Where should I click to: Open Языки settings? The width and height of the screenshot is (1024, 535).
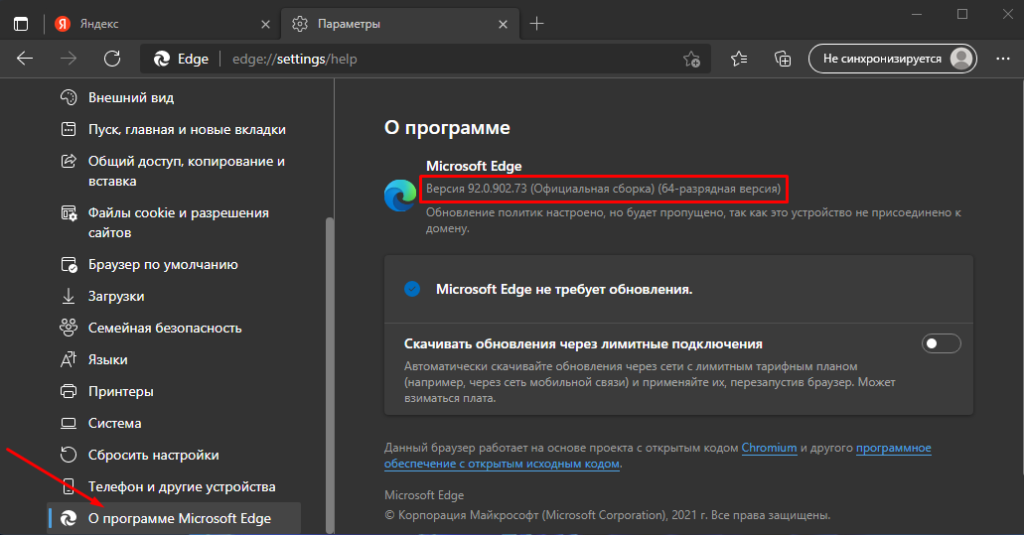pyautogui.click(x=176, y=360)
